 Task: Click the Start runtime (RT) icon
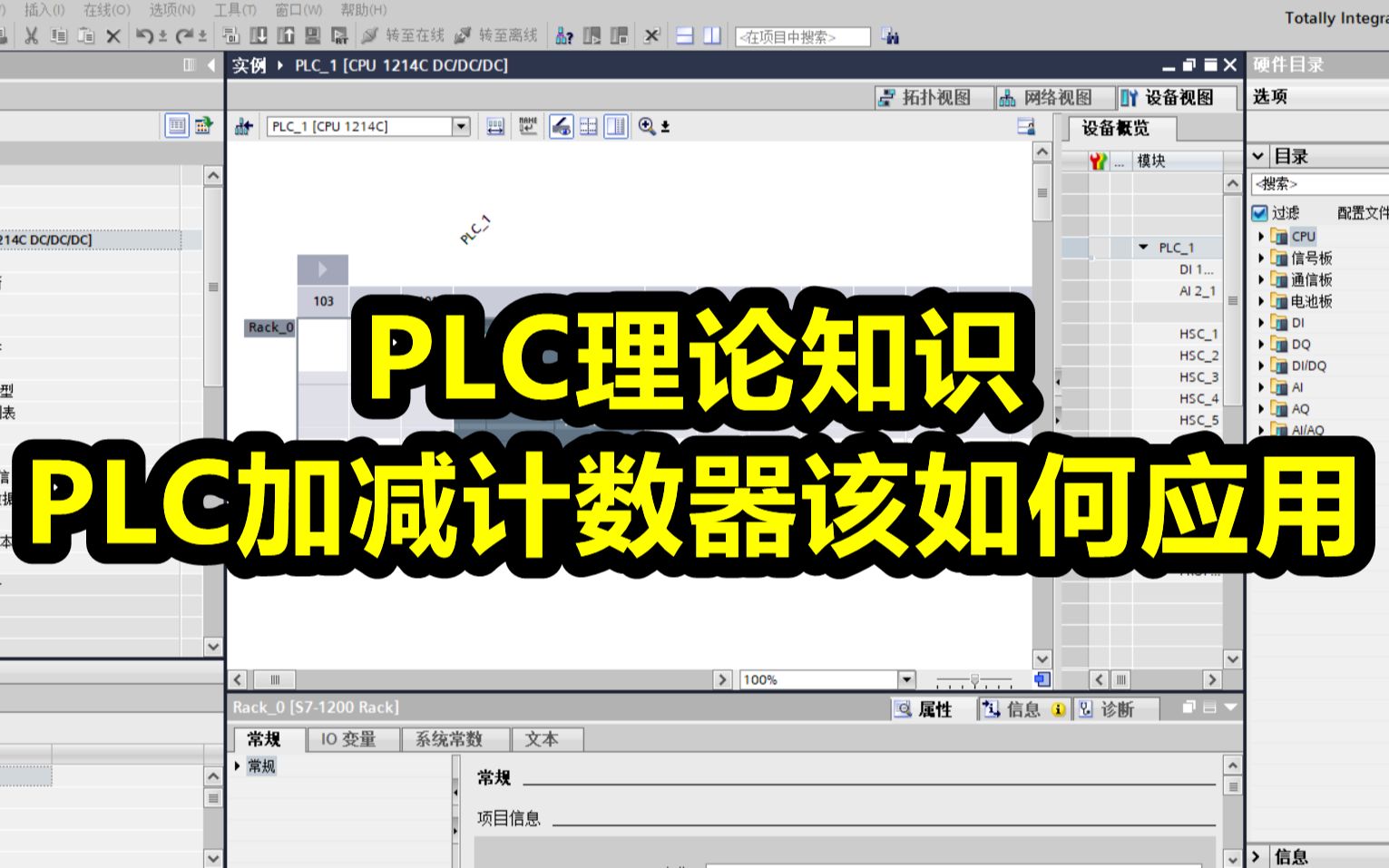(x=340, y=36)
